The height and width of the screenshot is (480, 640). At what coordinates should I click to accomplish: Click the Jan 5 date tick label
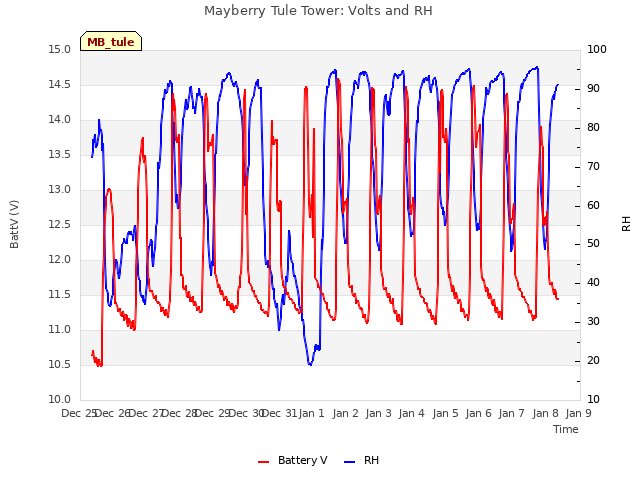click(445, 413)
